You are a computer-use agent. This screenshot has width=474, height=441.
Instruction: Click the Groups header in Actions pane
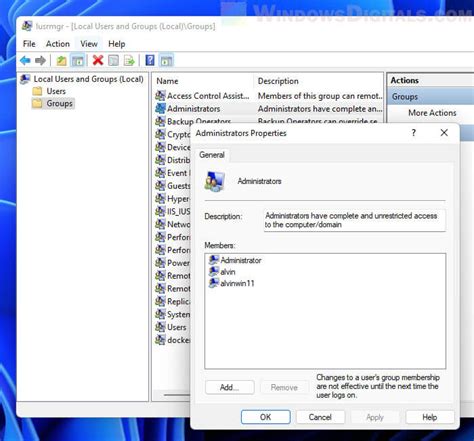[x=431, y=97]
